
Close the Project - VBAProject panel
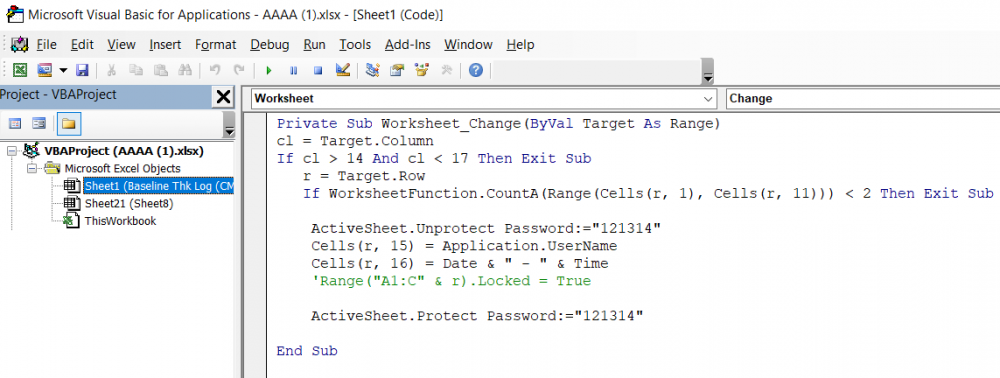tap(223, 96)
